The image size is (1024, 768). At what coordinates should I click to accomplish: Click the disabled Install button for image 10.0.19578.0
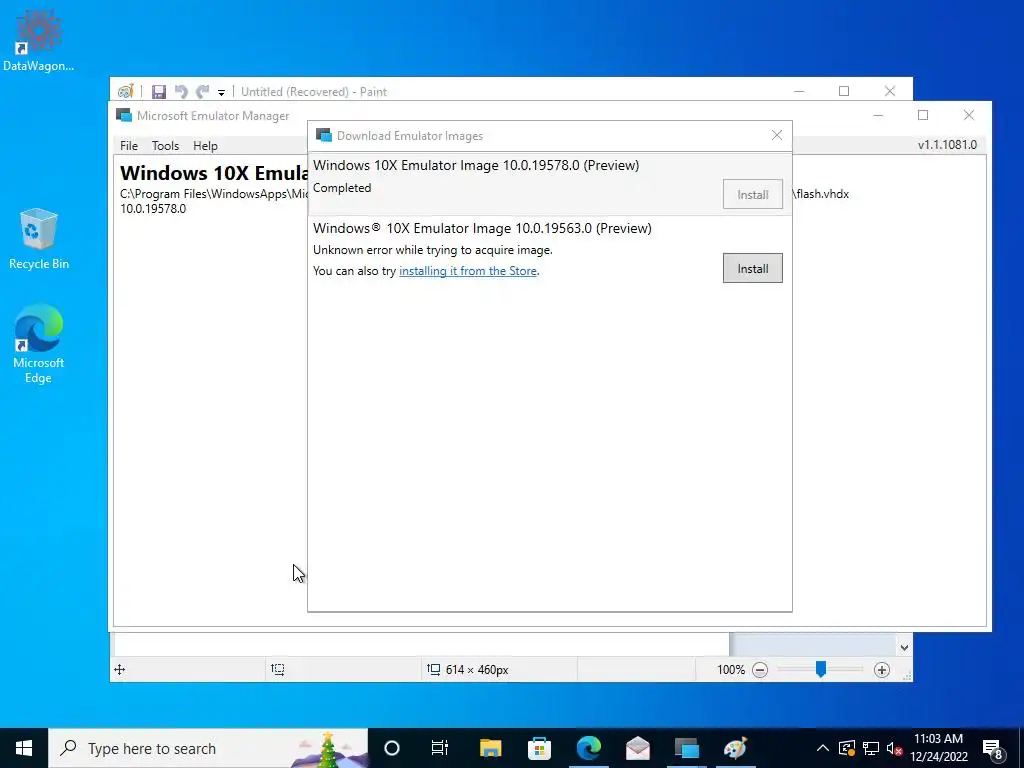pyautogui.click(x=752, y=195)
